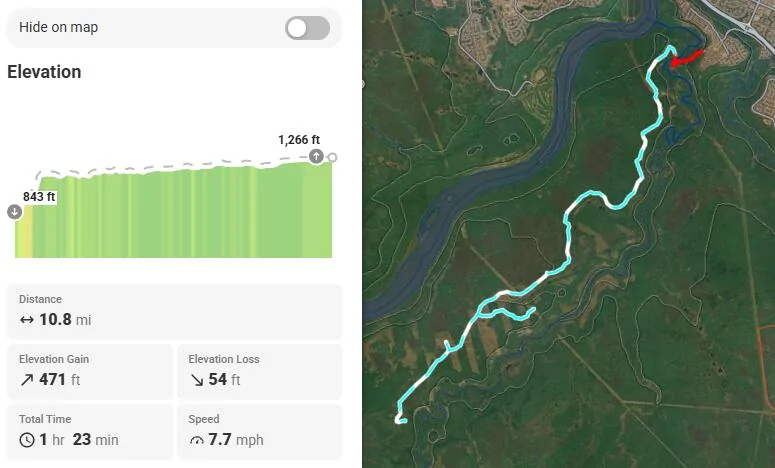Screen dimensions: 775x468
Task: Click the elevation gain up-right arrow icon
Action: coord(27,380)
